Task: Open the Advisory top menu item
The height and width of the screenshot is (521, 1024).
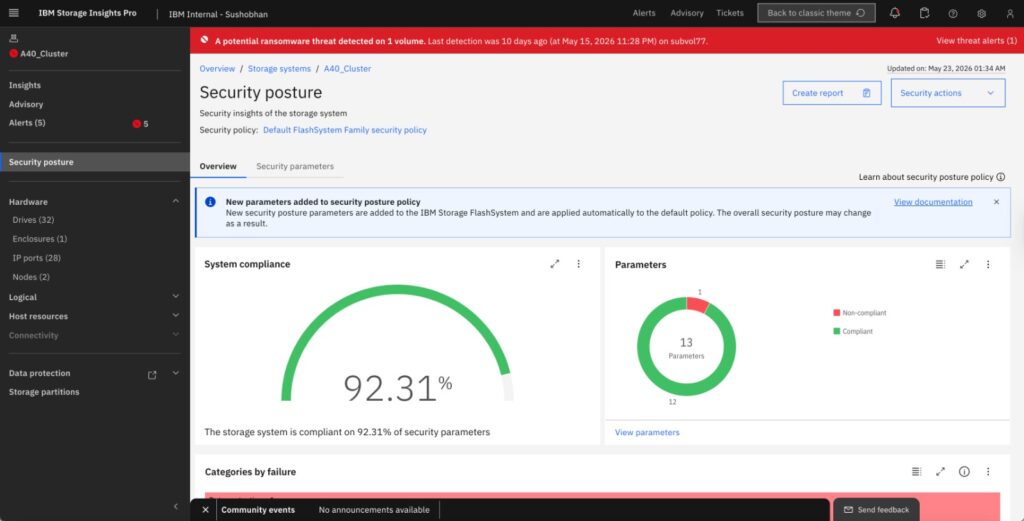Action: pos(687,13)
